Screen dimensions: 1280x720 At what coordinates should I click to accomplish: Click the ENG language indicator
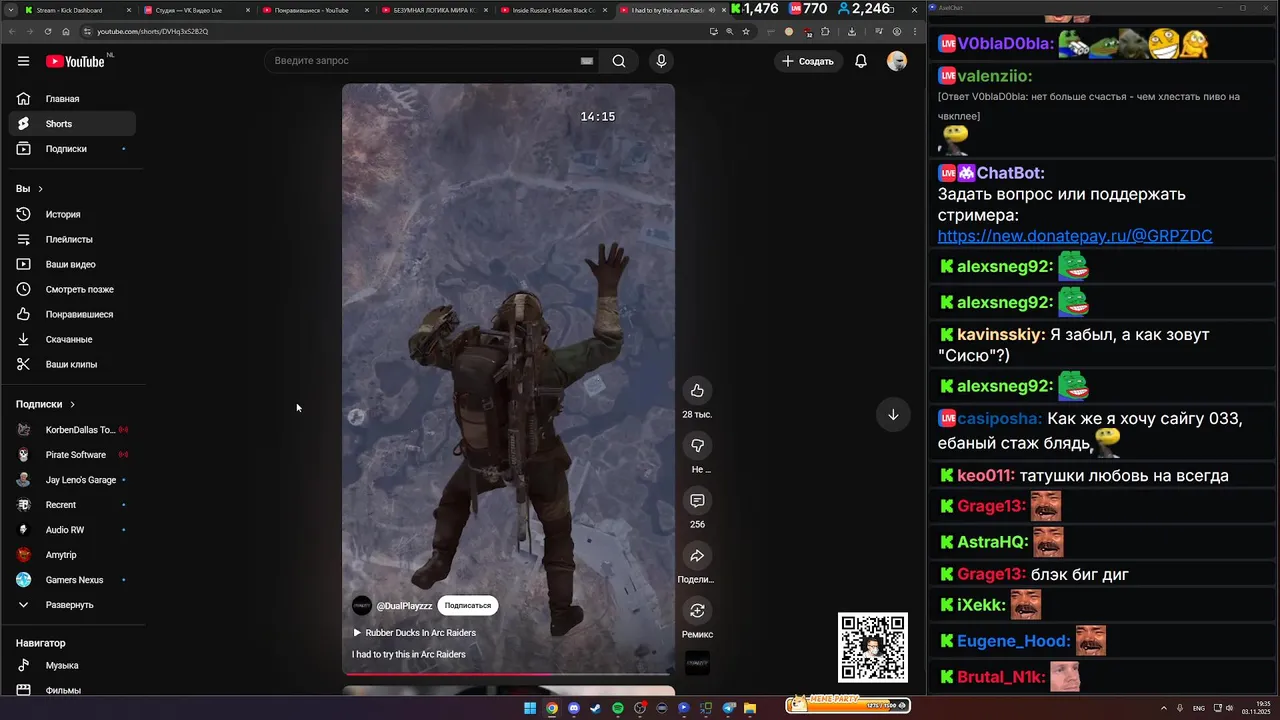click(1199, 708)
